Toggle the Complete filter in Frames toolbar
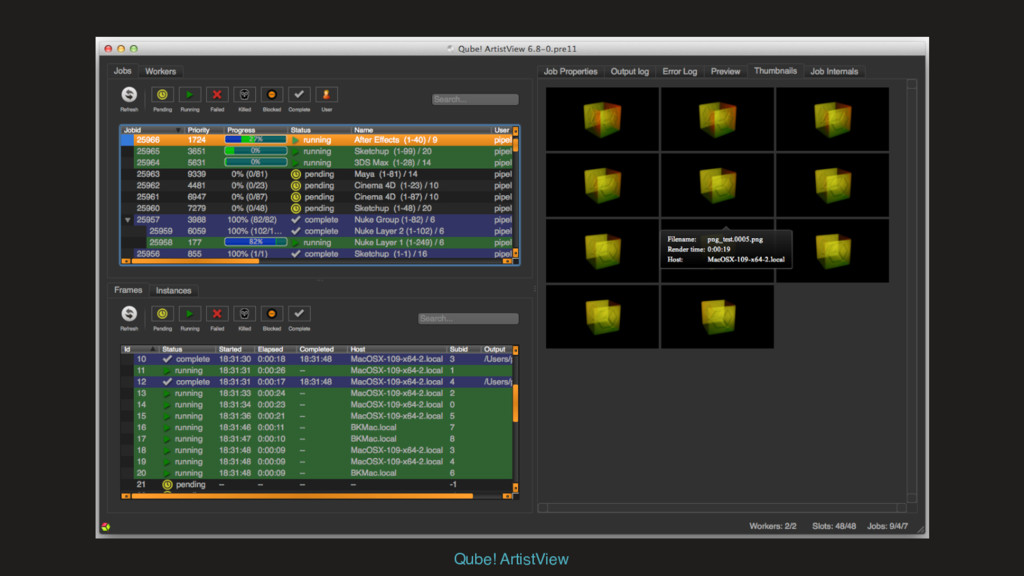 pos(299,314)
